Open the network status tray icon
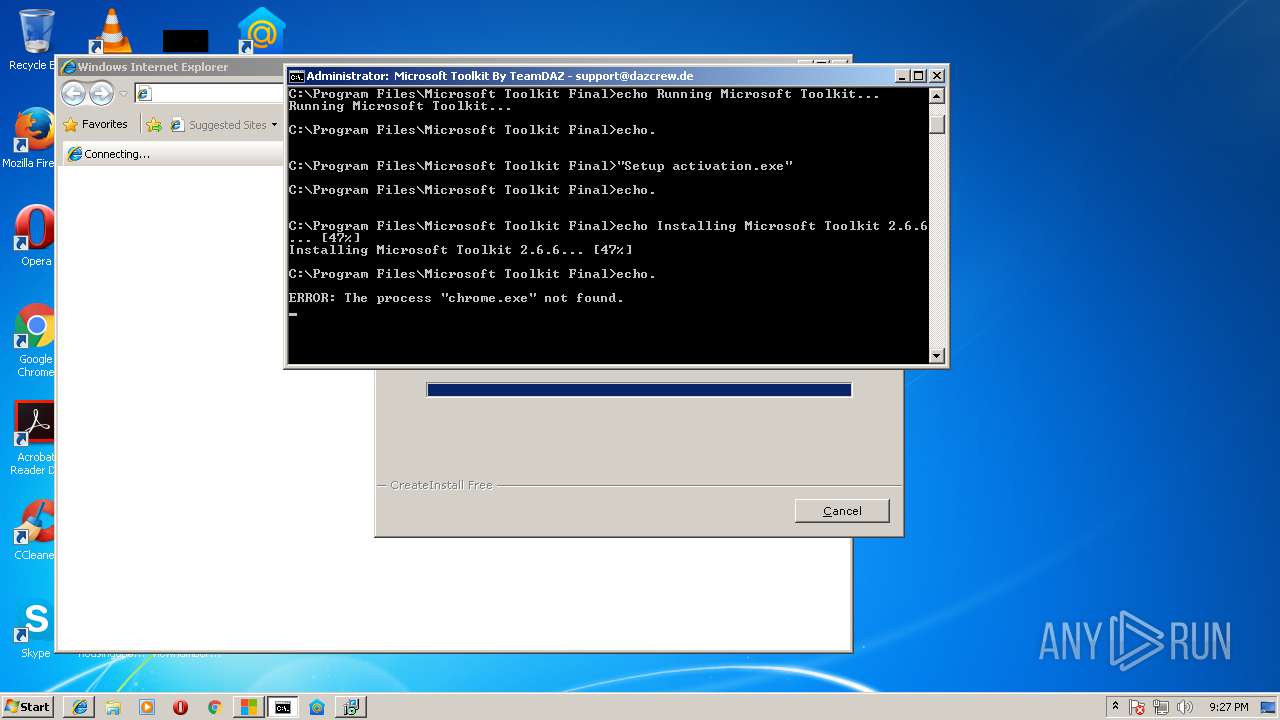 pyautogui.click(x=1161, y=707)
